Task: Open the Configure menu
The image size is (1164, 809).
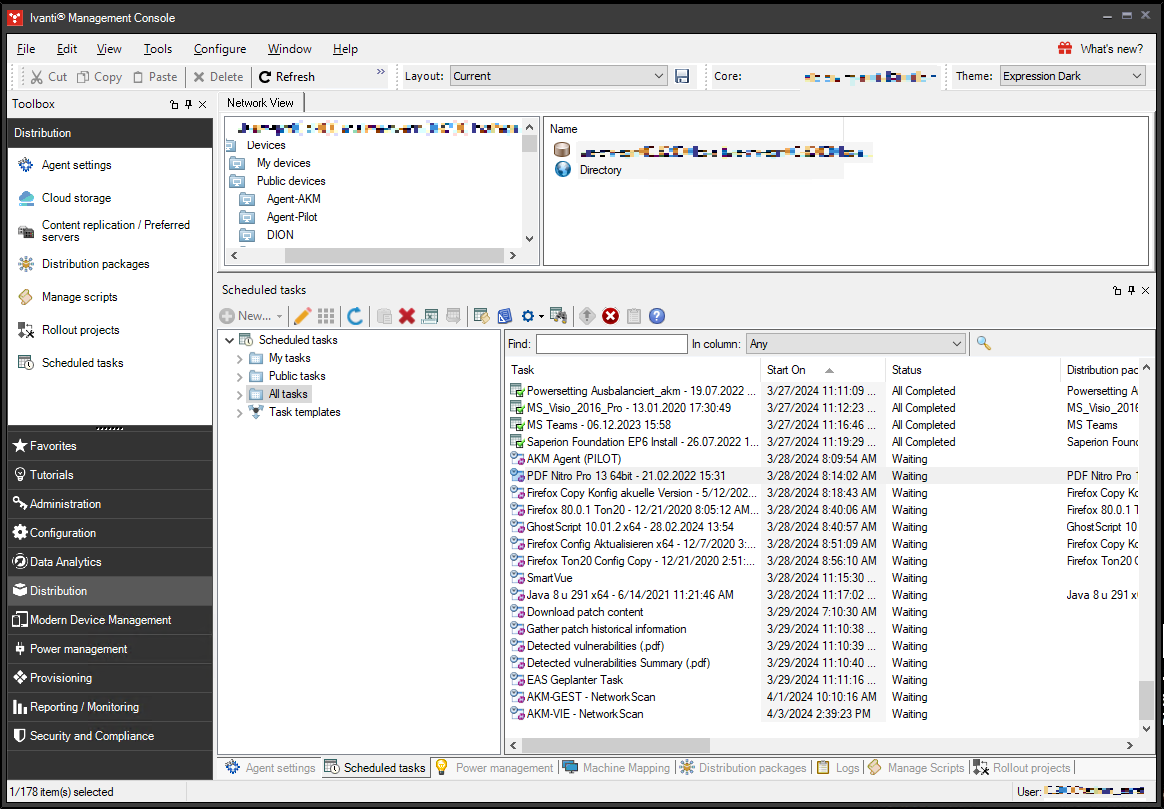Action: (220, 49)
